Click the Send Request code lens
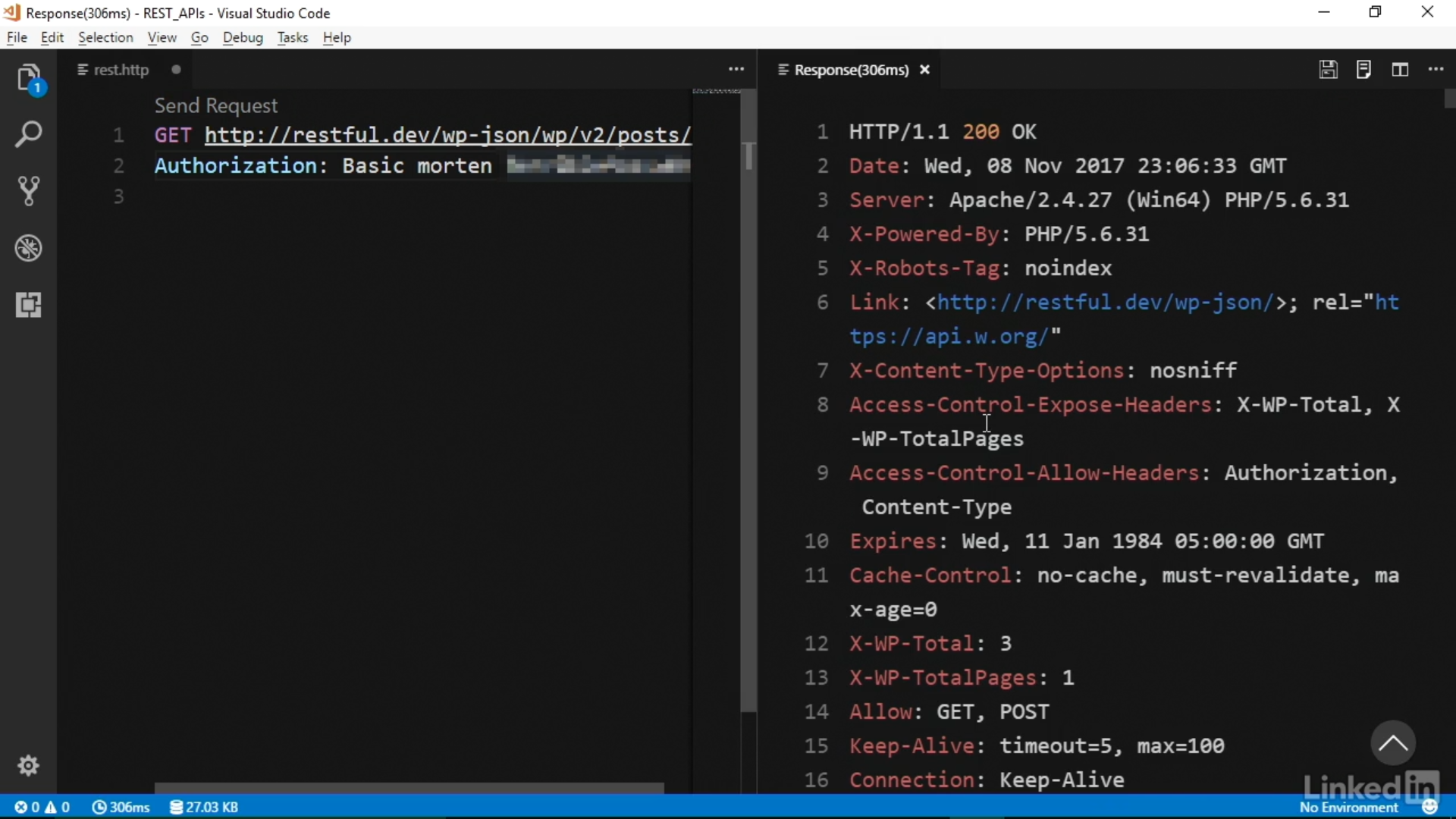 pyautogui.click(x=216, y=105)
